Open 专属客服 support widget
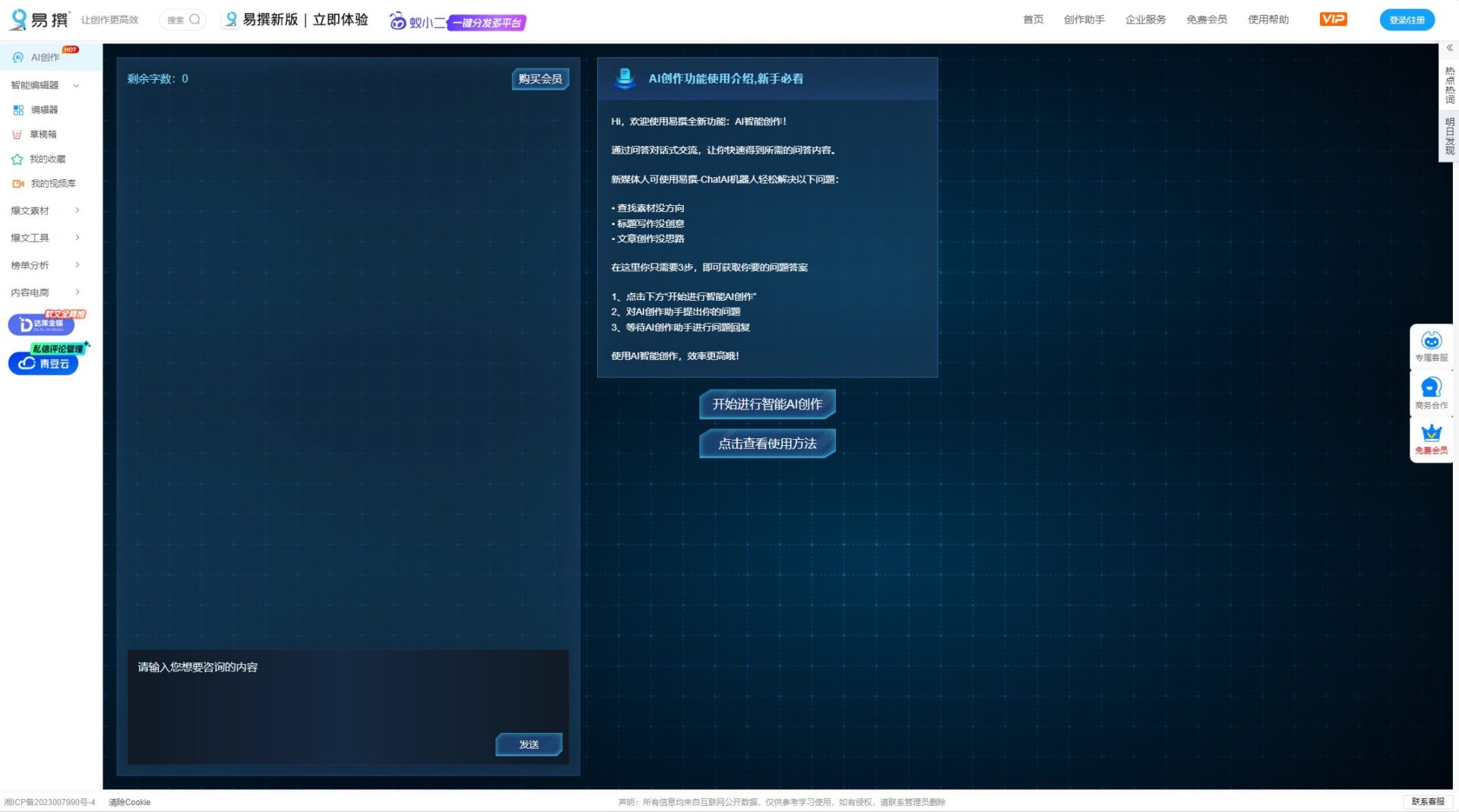The height and width of the screenshot is (812, 1459). coord(1431,346)
